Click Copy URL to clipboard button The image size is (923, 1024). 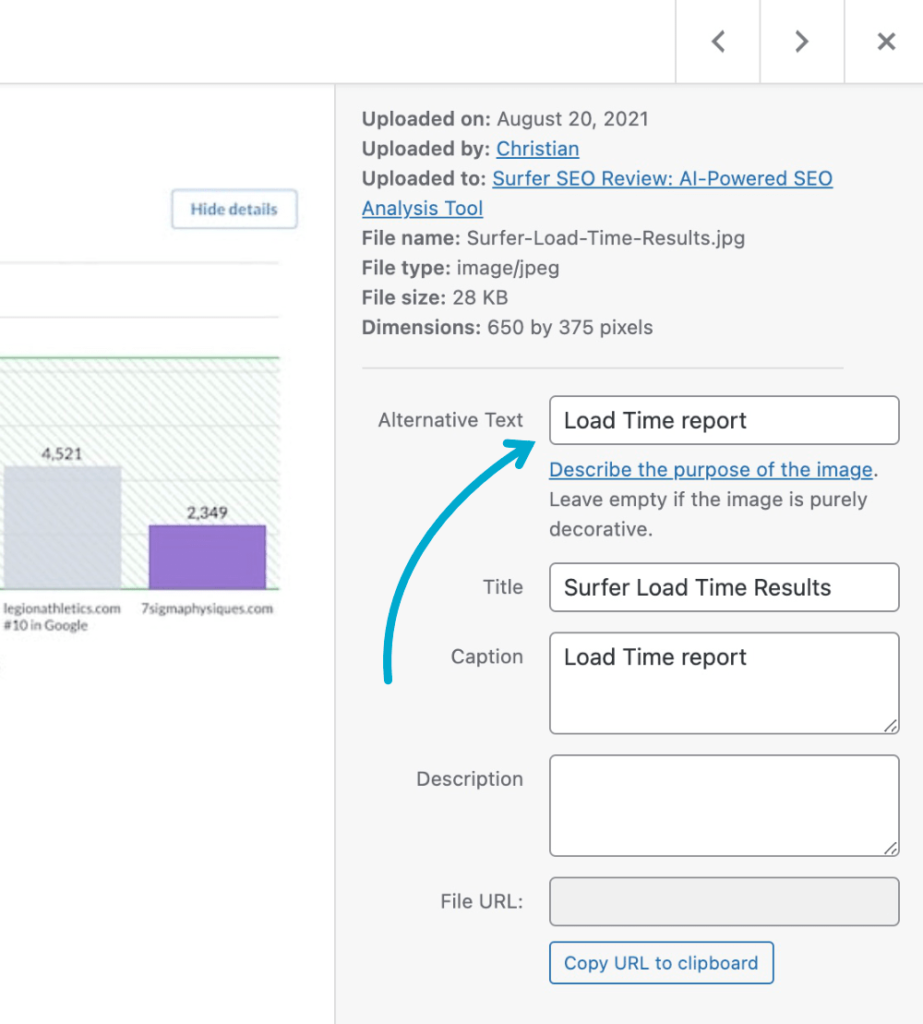tap(661, 963)
